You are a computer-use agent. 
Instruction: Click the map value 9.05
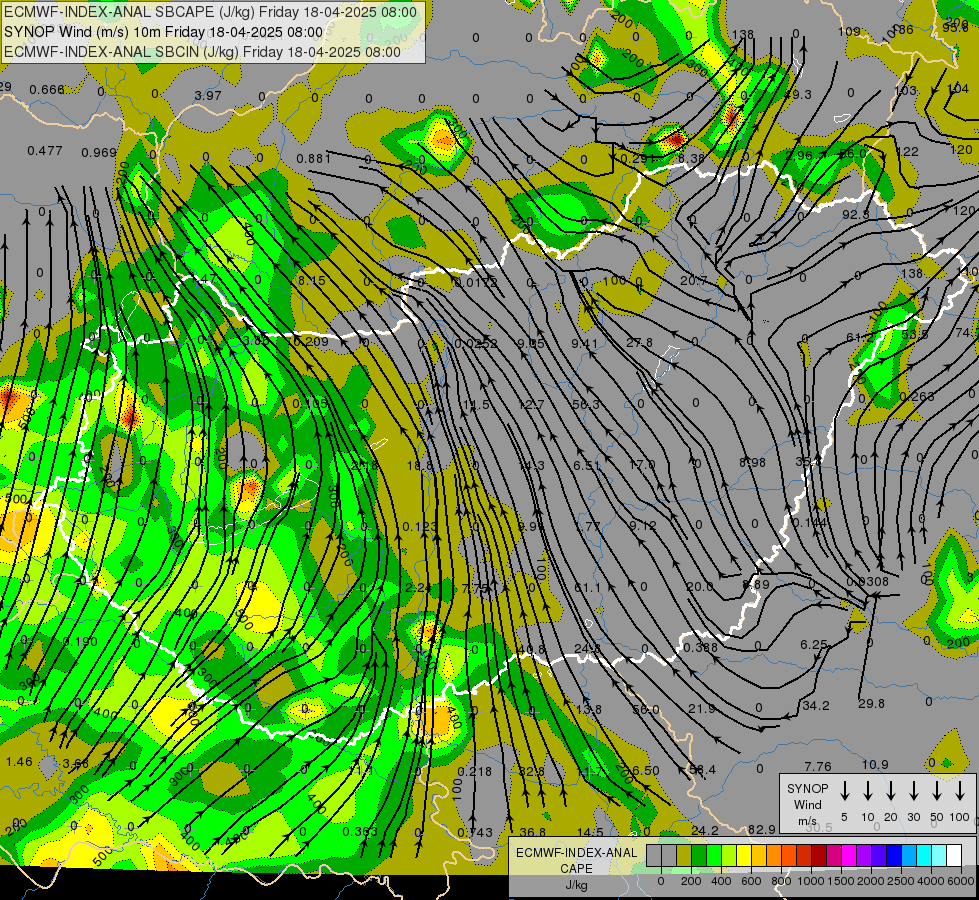click(531, 343)
